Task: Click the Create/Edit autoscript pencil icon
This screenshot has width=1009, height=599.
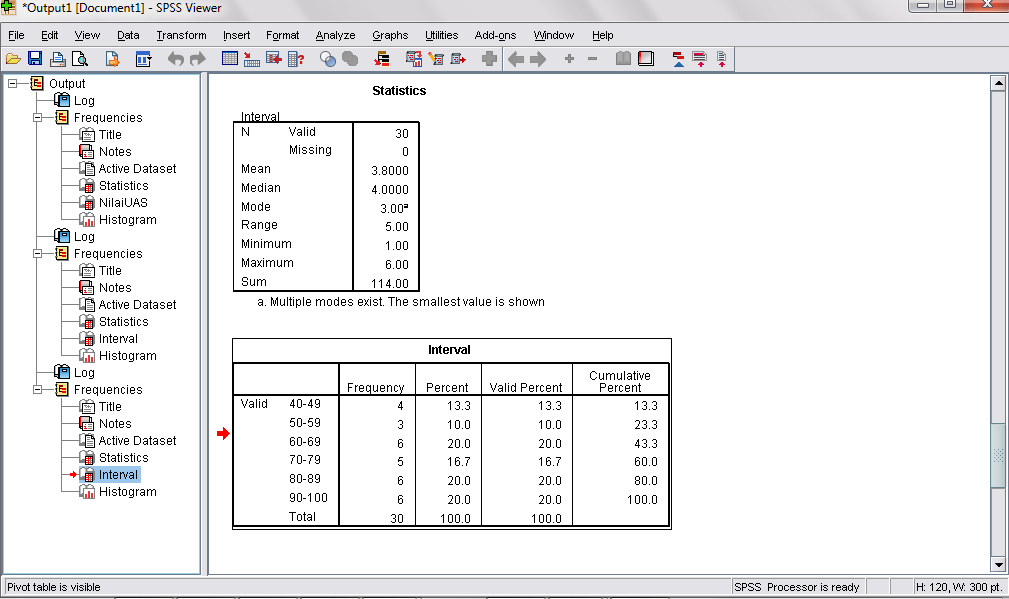Action: (x=436, y=59)
